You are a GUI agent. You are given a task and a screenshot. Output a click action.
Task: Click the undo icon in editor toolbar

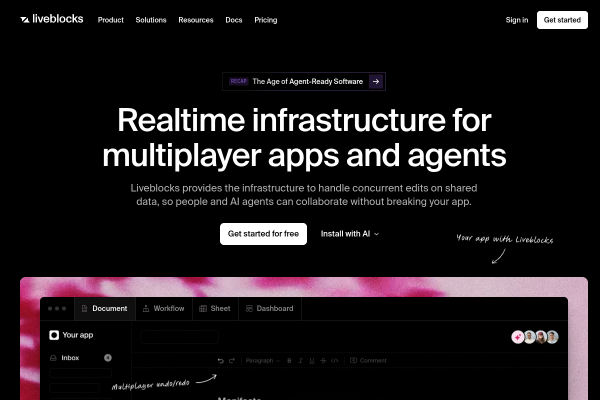tap(220, 361)
